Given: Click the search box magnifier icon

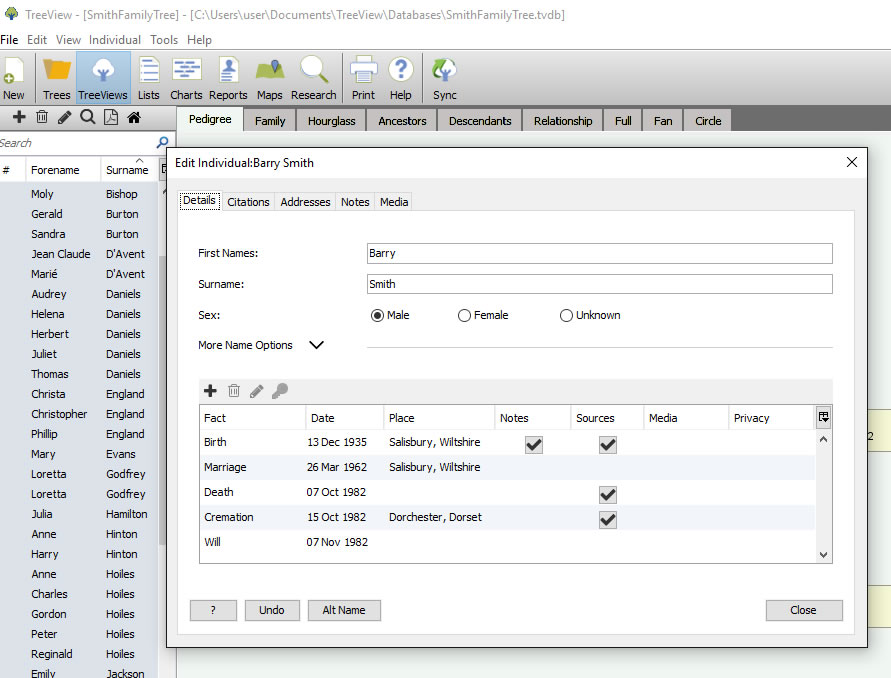Looking at the screenshot, I should [163, 142].
